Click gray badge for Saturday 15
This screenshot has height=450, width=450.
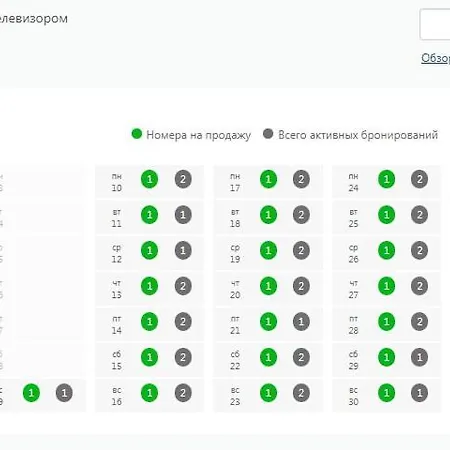point(183,357)
